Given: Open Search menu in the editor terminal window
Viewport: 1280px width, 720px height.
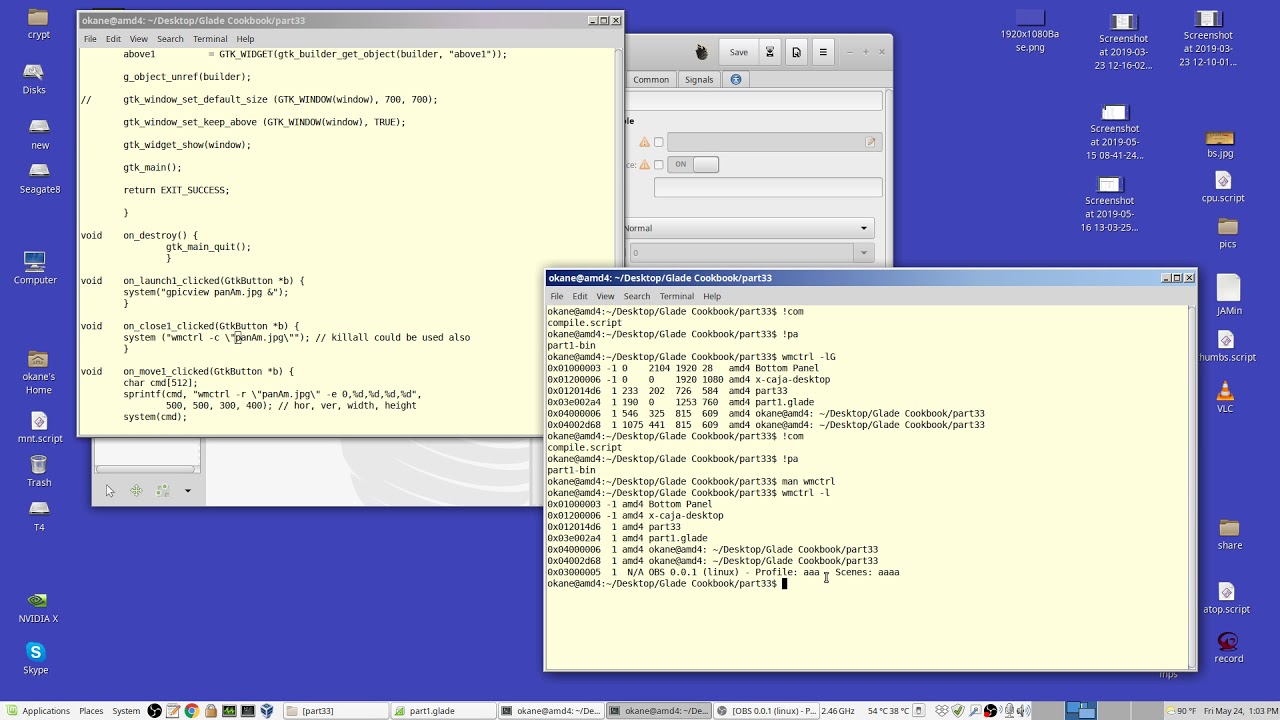Looking at the screenshot, I should tap(170, 39).
